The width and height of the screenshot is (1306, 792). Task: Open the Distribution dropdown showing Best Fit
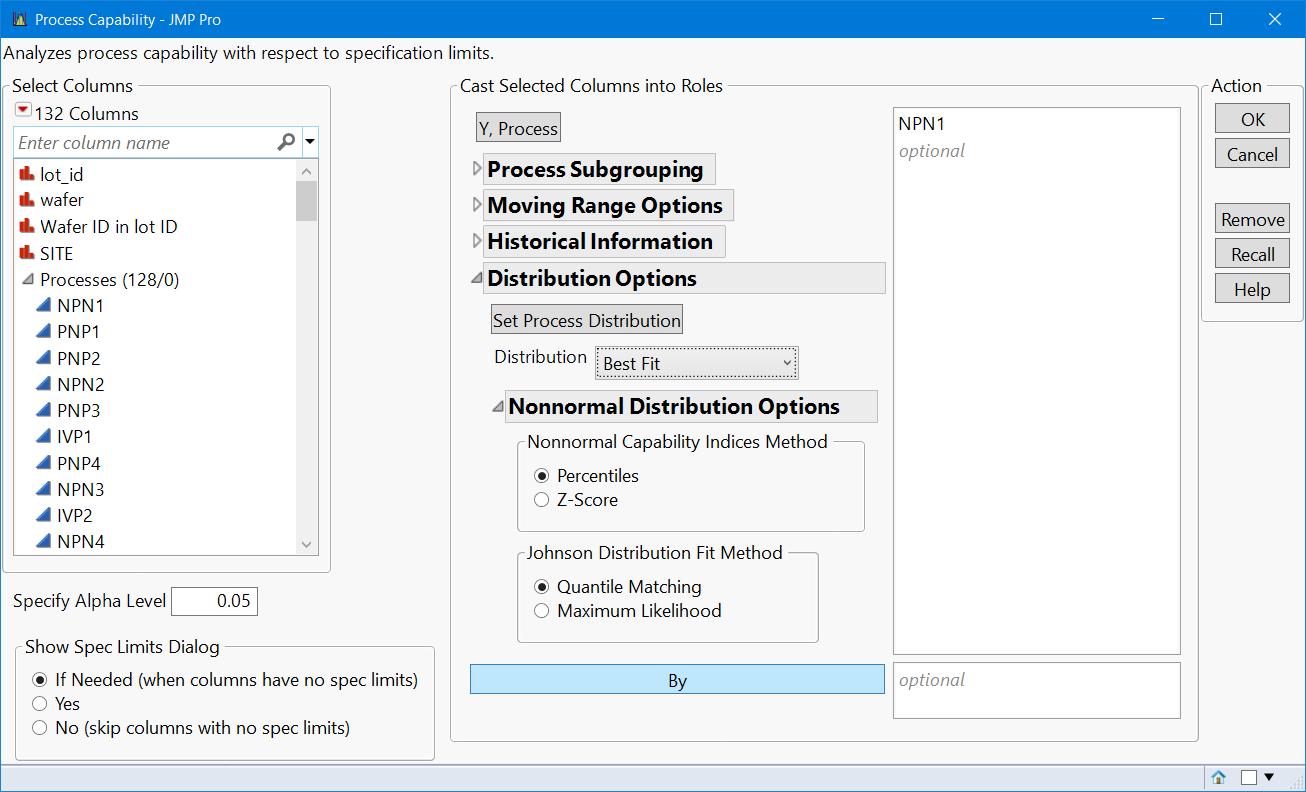click(697, 363)
